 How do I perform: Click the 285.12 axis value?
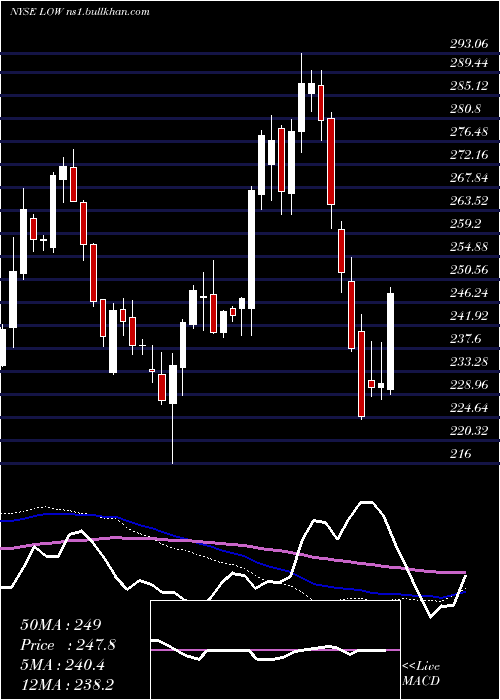tap(468, 86)
